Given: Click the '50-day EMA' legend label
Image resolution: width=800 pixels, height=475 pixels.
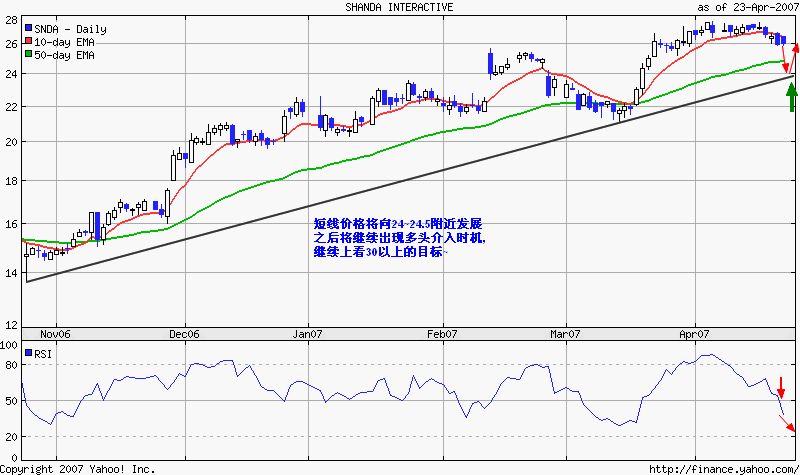Looking at the screenshot, I should (x=64, y=55).
